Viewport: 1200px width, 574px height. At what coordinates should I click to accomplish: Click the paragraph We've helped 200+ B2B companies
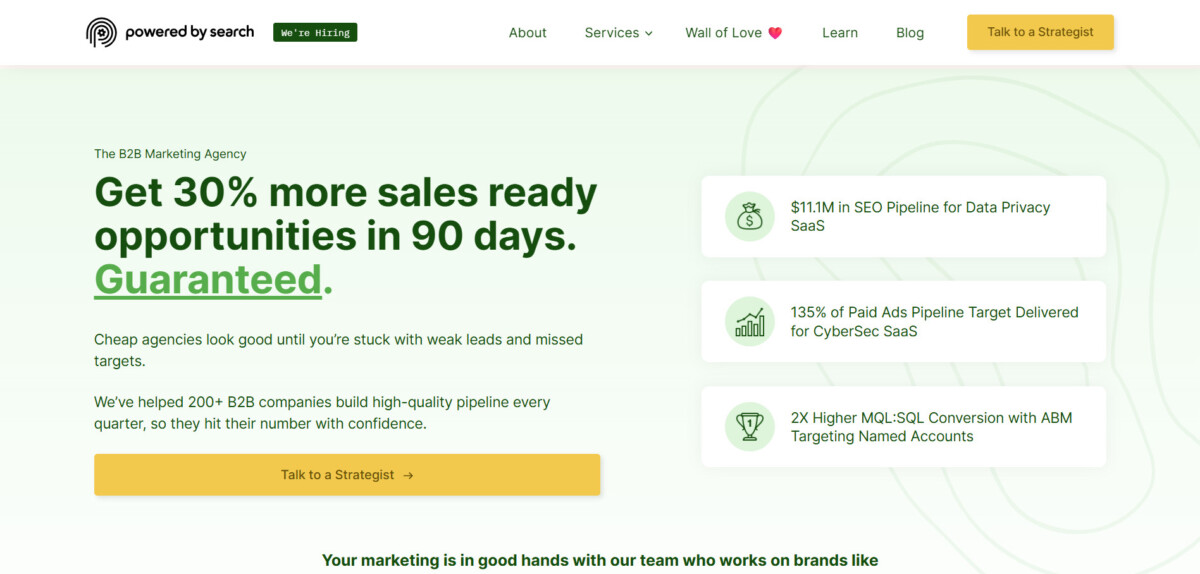(322, 413)
